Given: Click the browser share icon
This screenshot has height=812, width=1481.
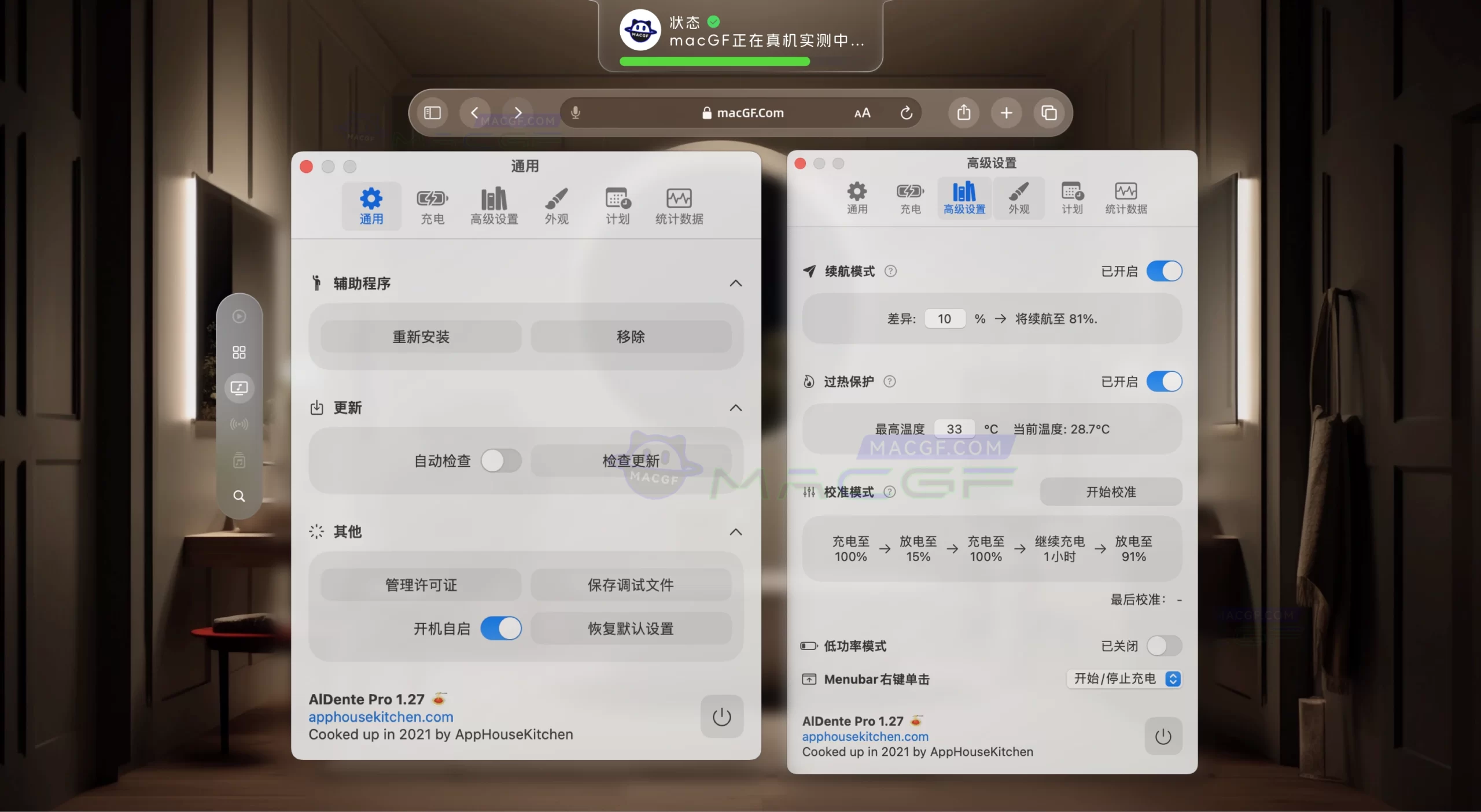Looking at the screenshot, I should click(963, 113).
